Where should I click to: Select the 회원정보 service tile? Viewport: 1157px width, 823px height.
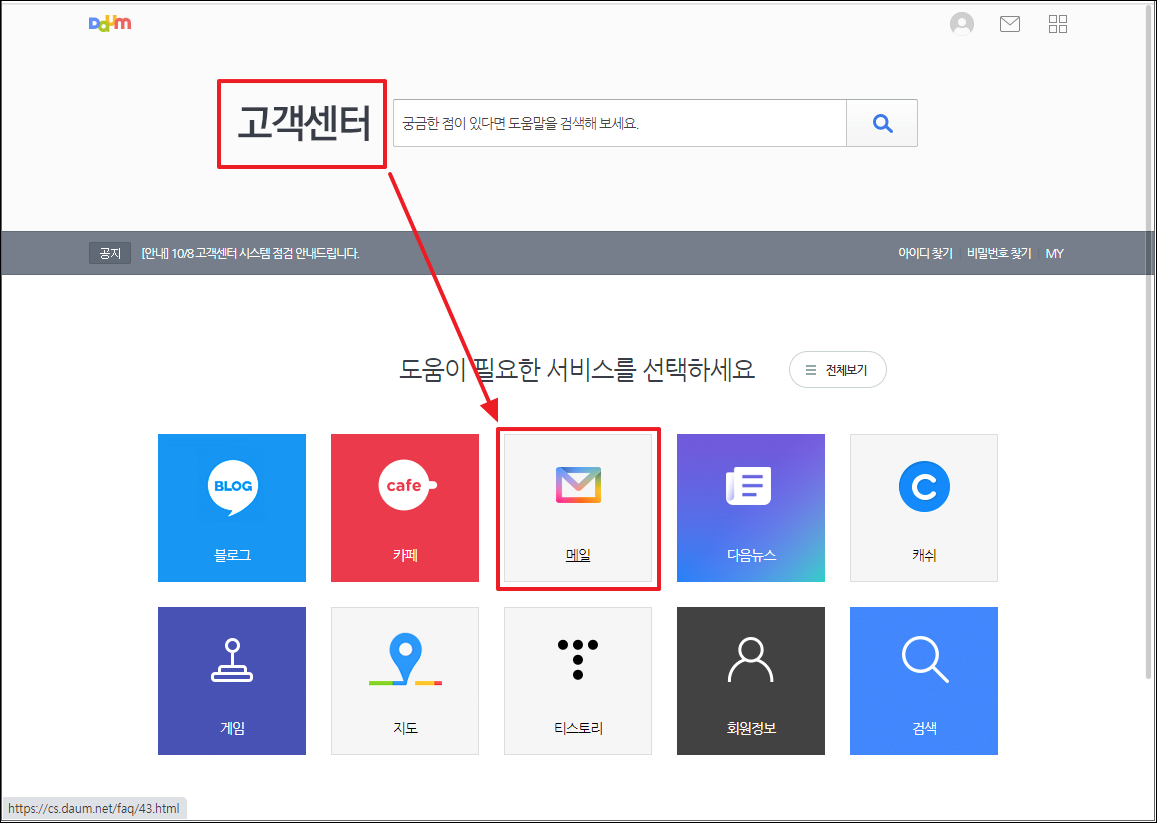(750, 681)
